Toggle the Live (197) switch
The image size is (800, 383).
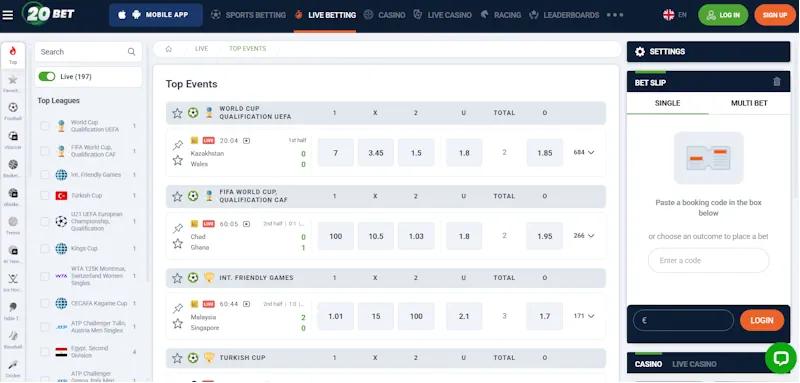[47, 76]
